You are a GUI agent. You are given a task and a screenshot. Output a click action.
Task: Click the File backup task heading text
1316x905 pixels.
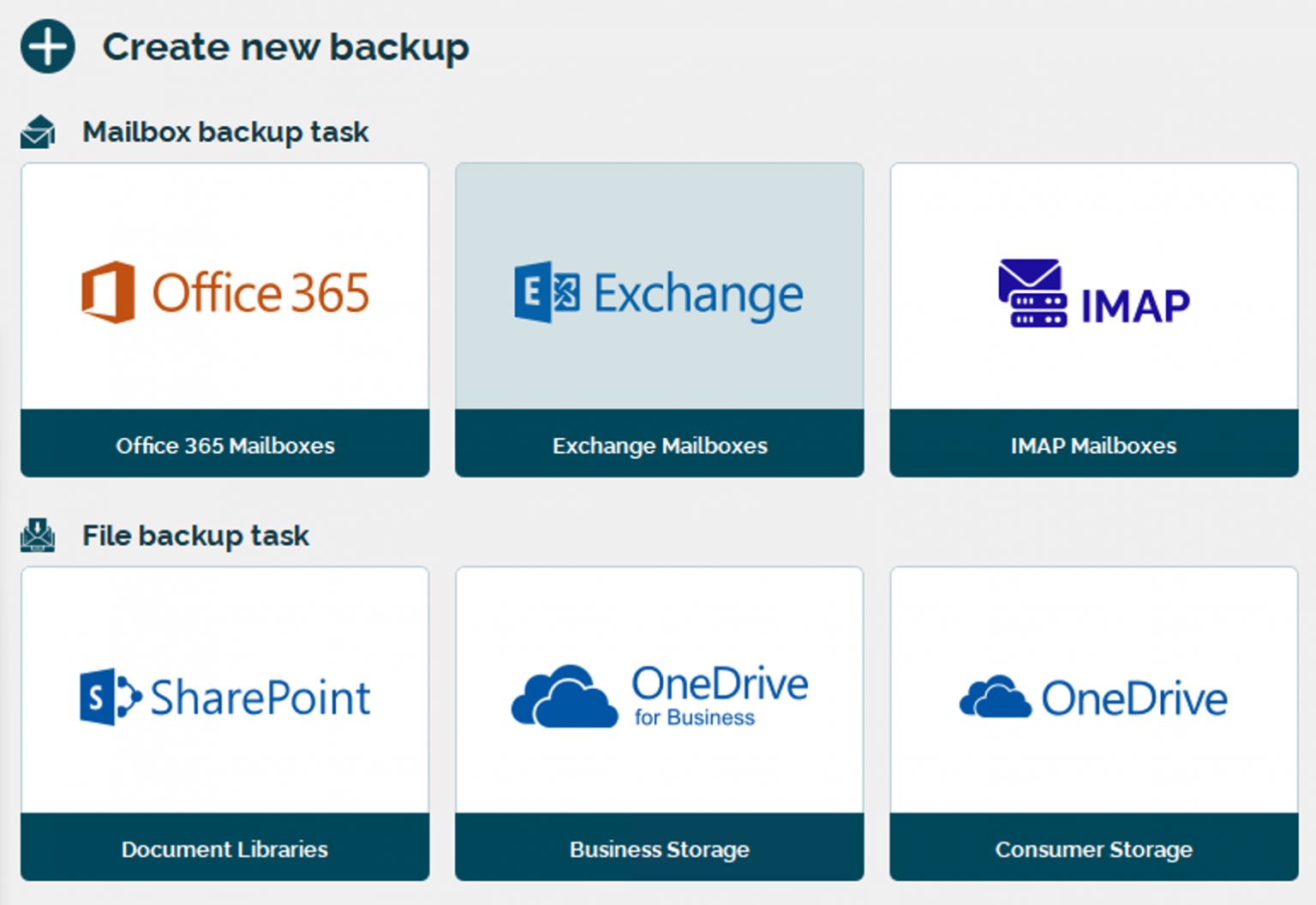(195, 534)
